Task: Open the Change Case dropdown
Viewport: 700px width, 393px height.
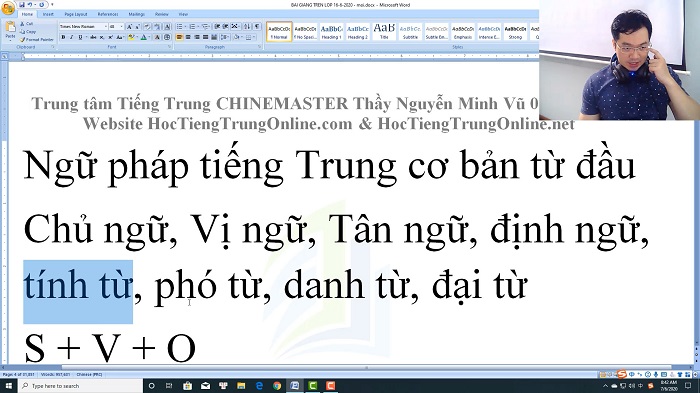Action: pos(120,37)
